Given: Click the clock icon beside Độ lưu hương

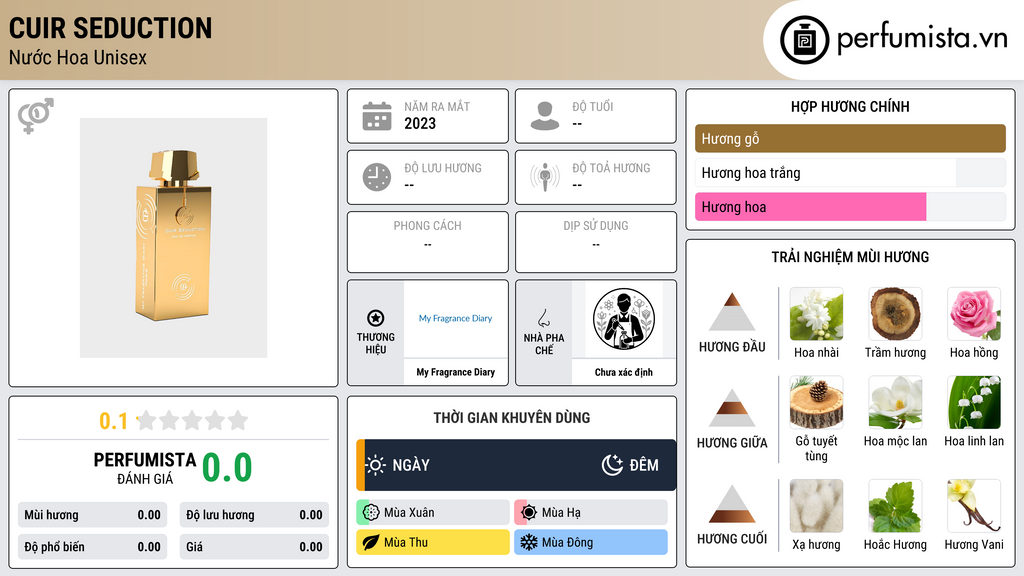Looking at the screenshot, I should point(377,177).
